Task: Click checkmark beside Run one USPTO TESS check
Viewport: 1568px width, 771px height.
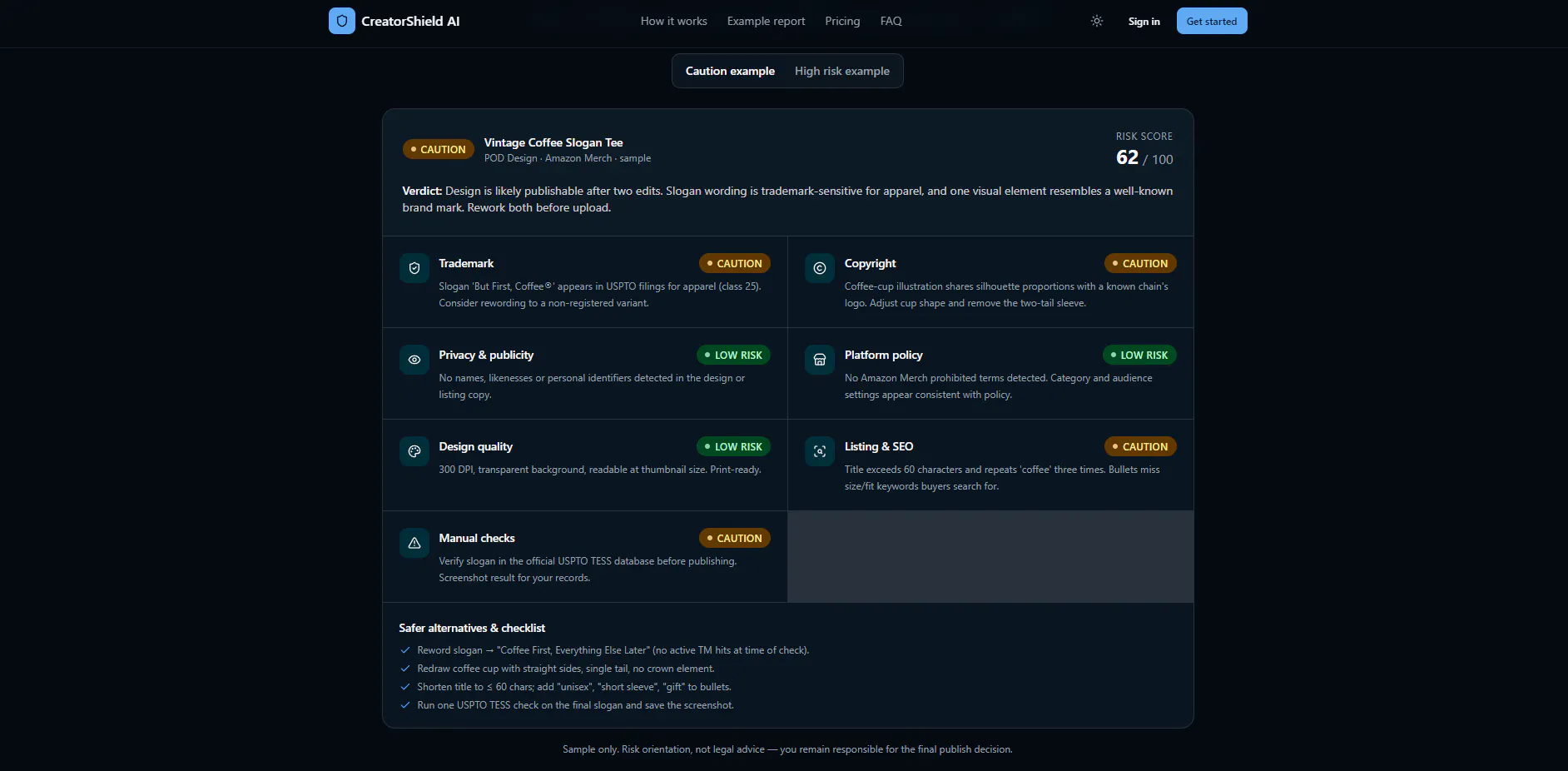Action: (405, 705)
